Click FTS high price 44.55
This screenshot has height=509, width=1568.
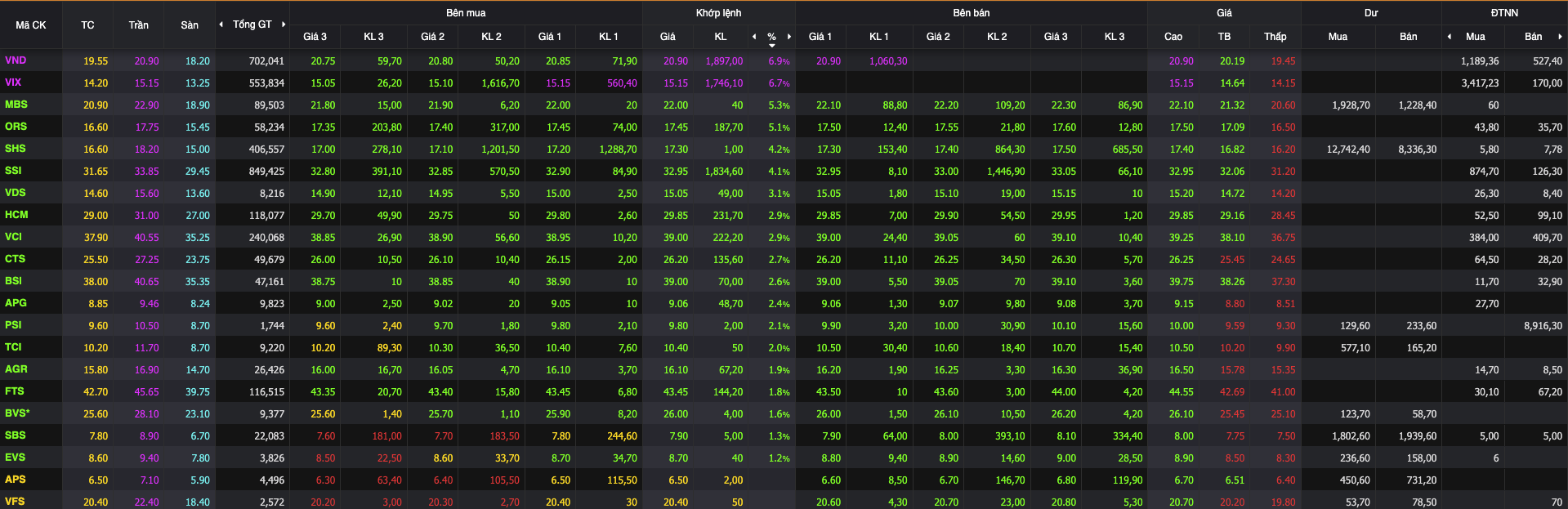[1182, 392]
